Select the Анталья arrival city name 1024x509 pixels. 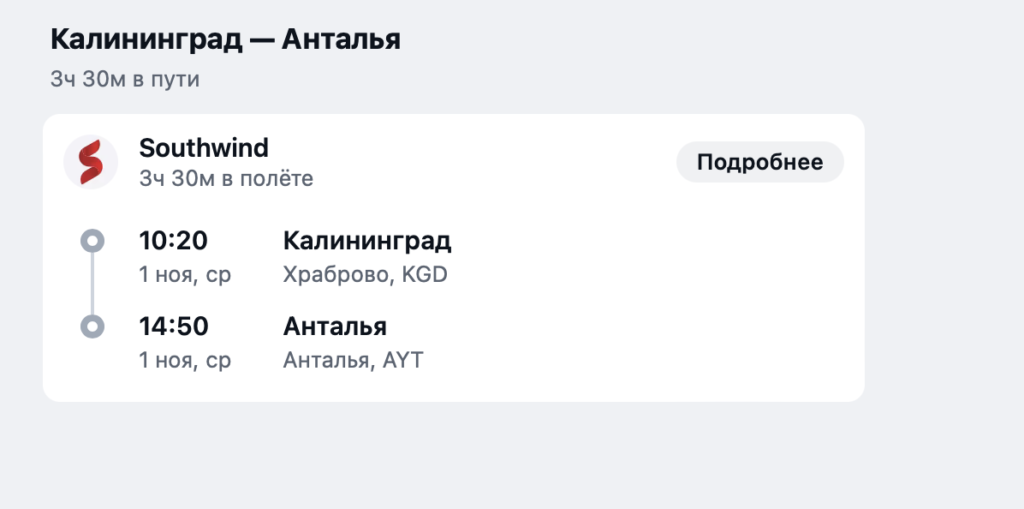tap(335, 327)
